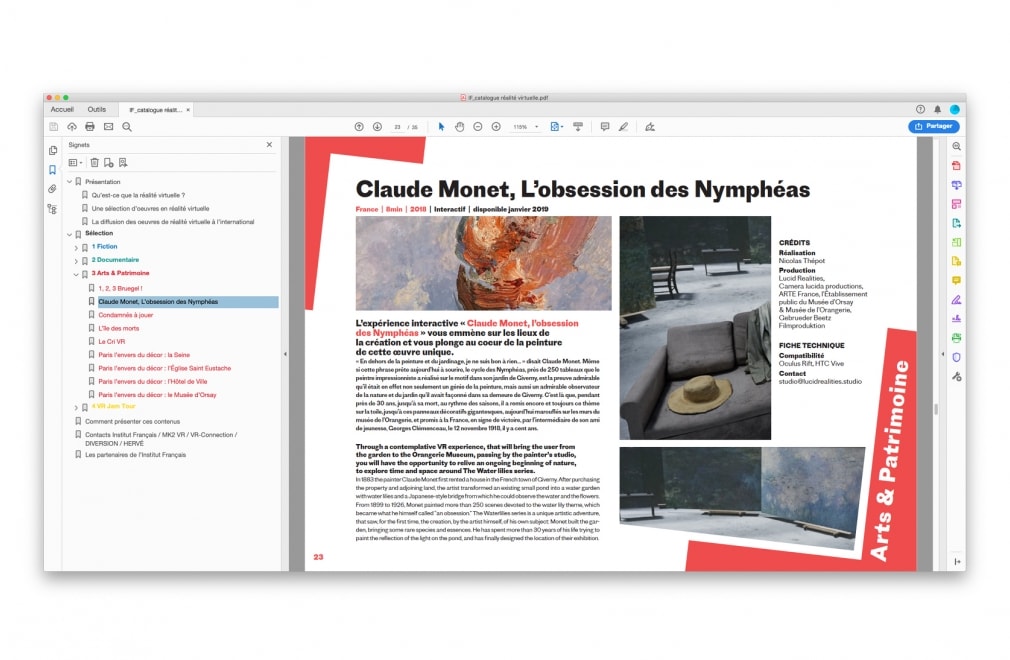Click the zoom in plus button
Viewport: 1010px width, 660px height.
(x=496, y=127)
